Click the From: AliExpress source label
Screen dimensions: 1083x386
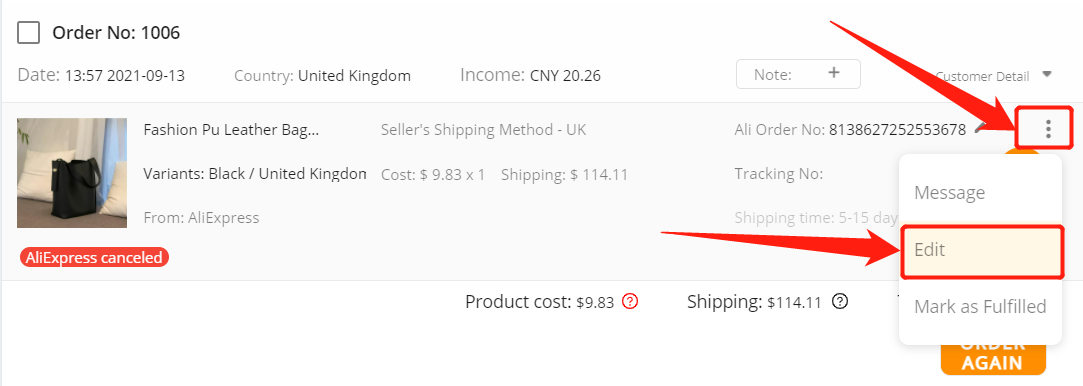[x=201, y=218]
